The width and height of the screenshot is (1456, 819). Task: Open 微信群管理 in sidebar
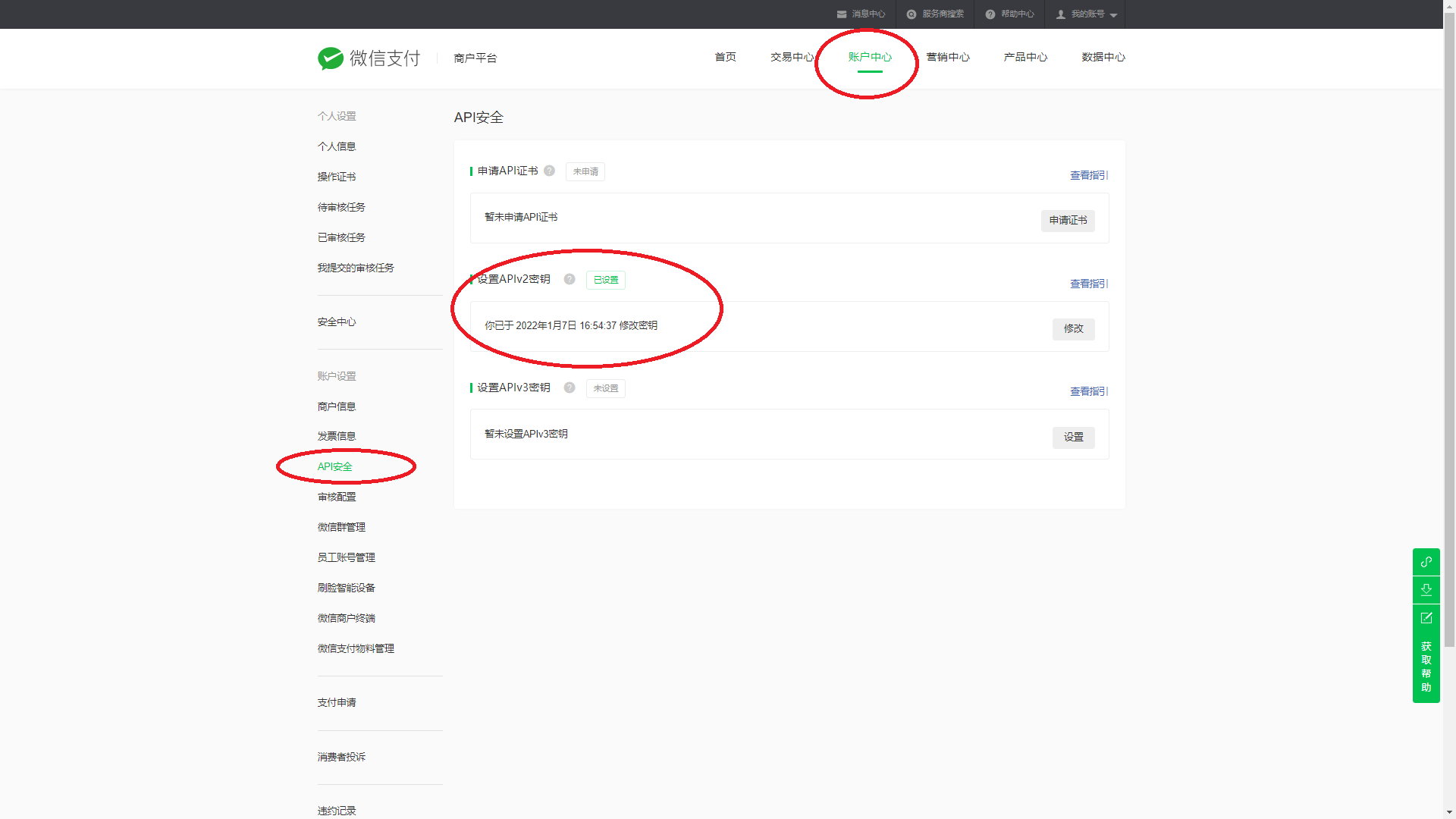(x=341, y=527)
